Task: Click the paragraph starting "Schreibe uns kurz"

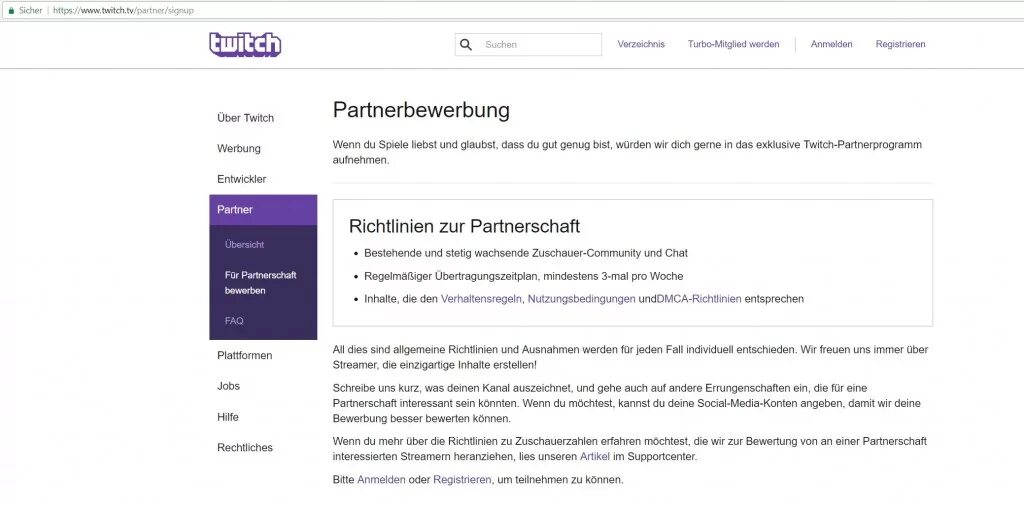Action: [x=626, y=403]
